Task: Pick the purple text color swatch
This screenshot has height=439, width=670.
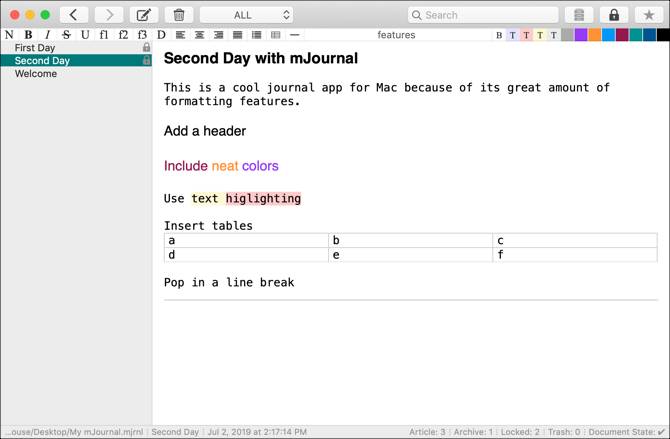Action: coord(581,35)
